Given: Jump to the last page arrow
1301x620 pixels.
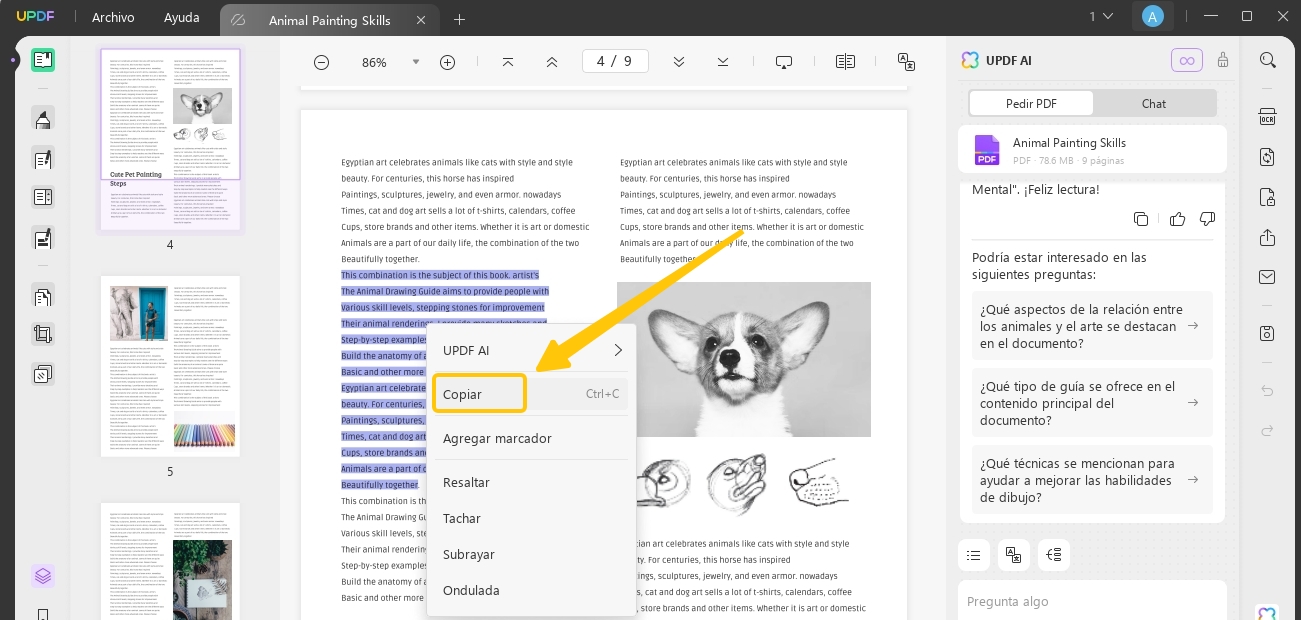Looking at the screenshot, I should (723, 62).
